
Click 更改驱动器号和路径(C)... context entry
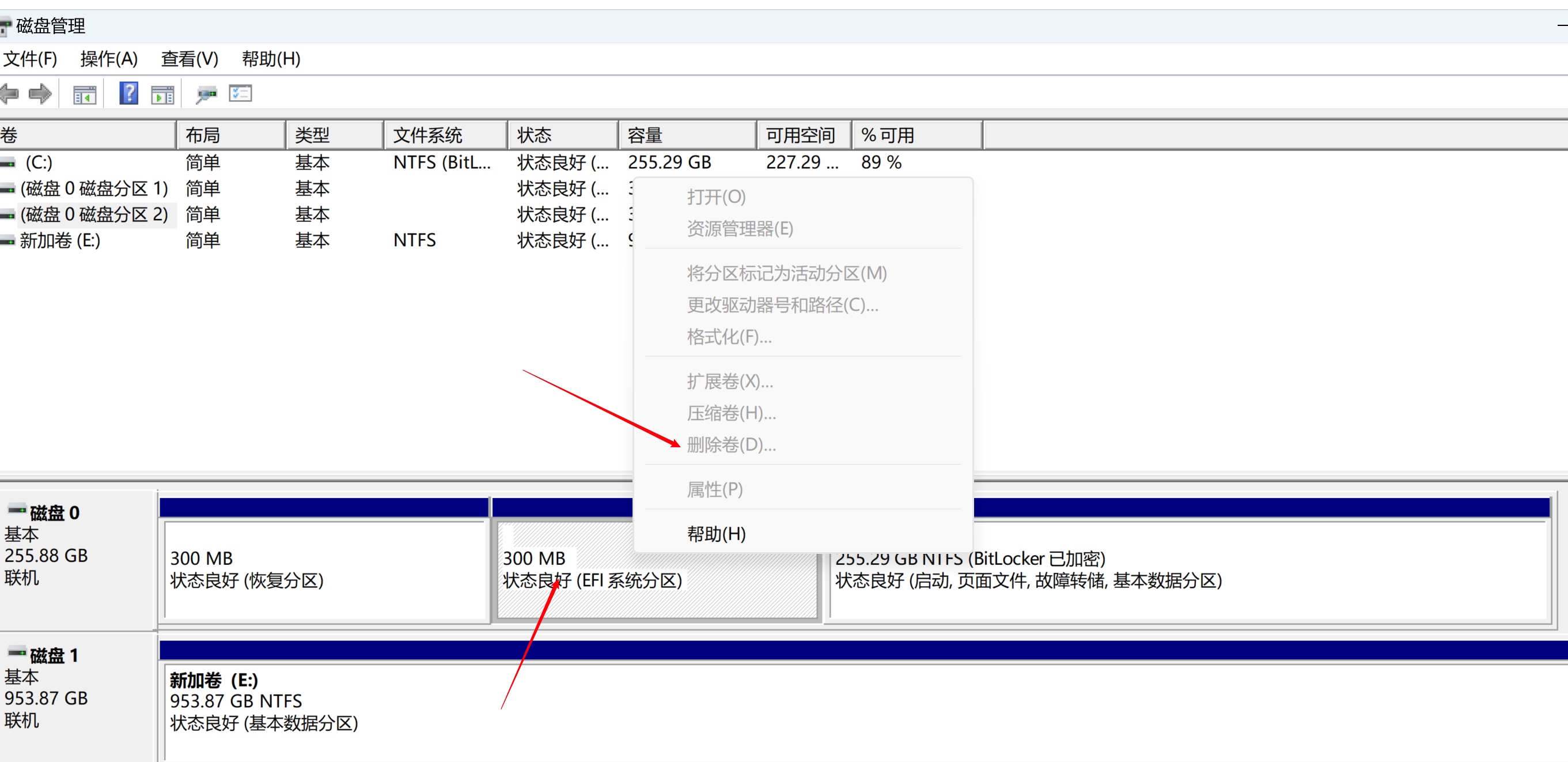coord(803,304)
